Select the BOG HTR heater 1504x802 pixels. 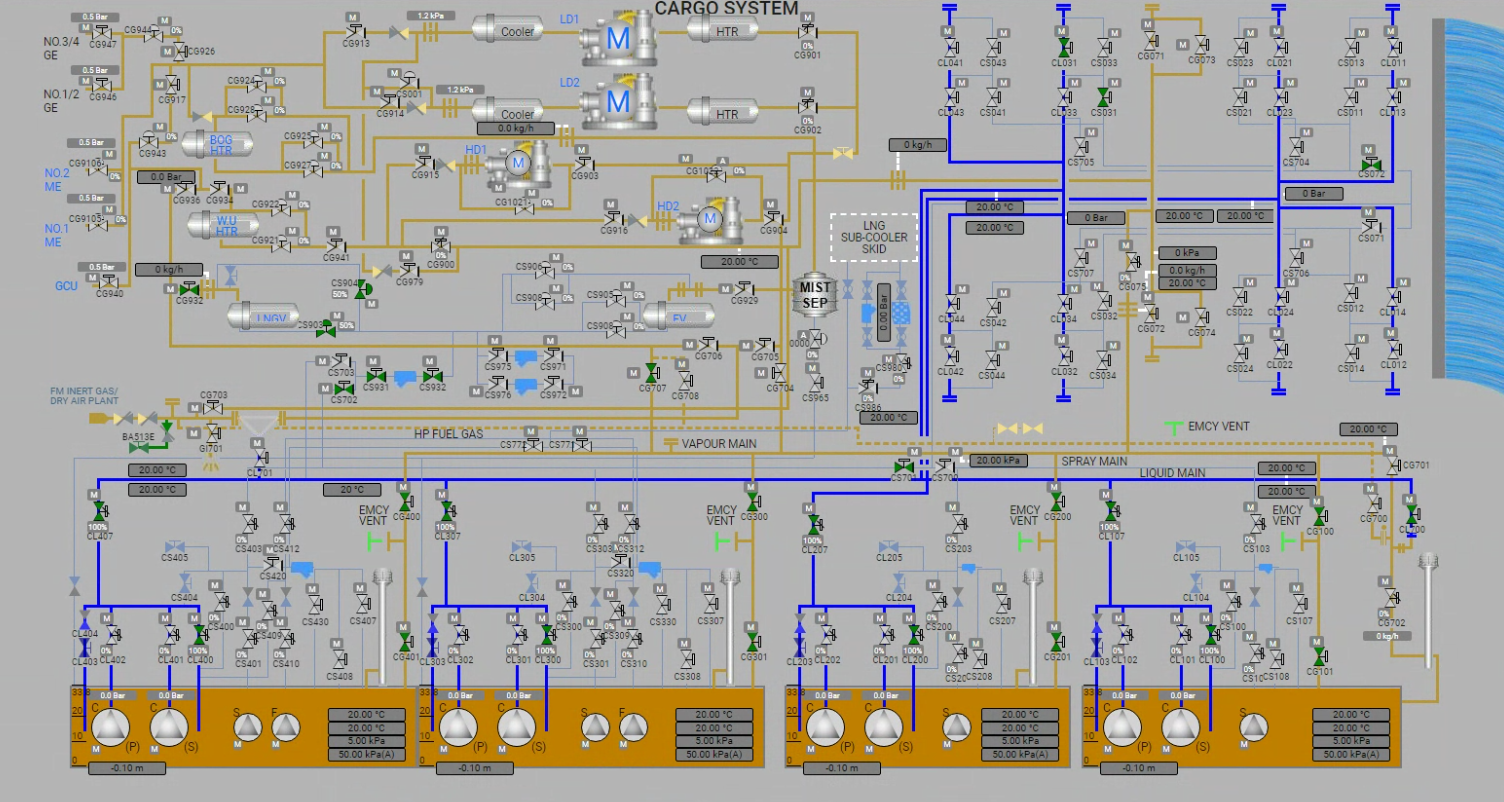[218, 145]
